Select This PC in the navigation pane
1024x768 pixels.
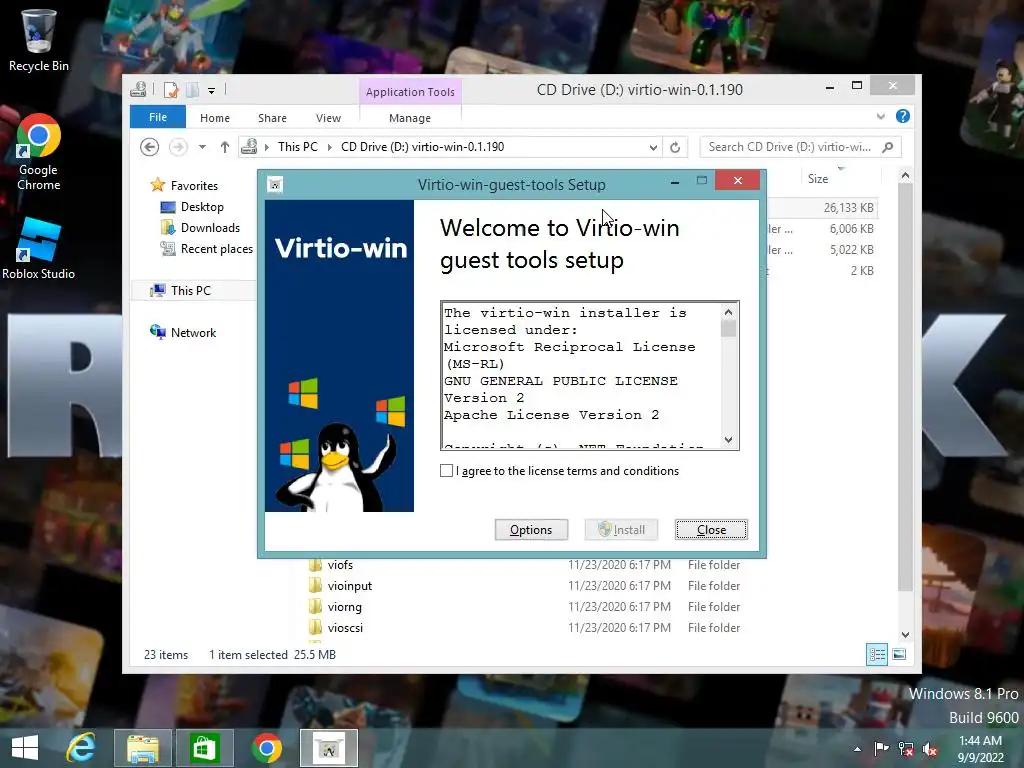point(191,291)
